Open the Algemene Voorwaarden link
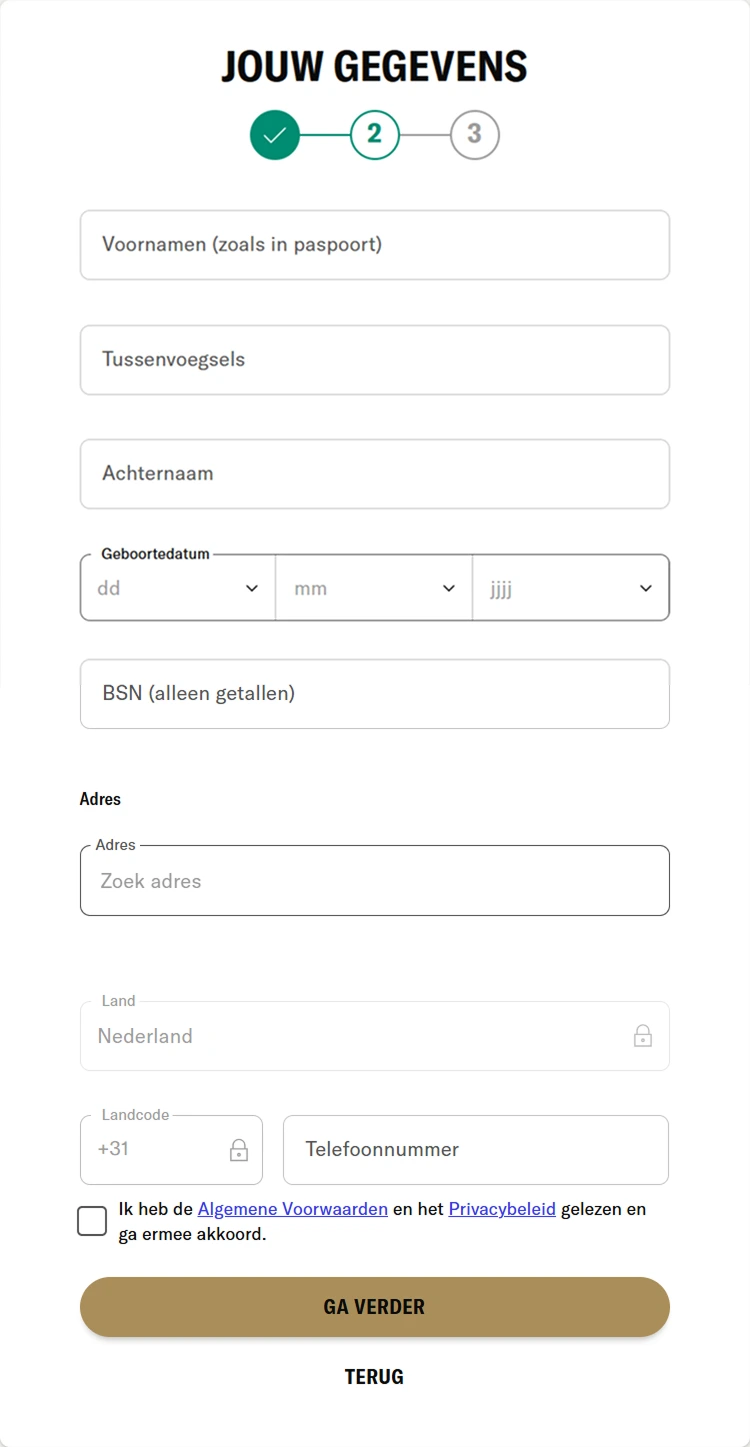The height and width of the screenshot is (1447, 750). [x=292, y=1209]
